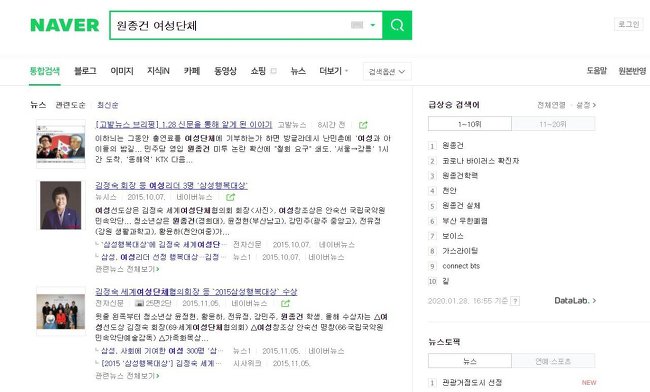Click the 원본반영 link

pos(632,71)
